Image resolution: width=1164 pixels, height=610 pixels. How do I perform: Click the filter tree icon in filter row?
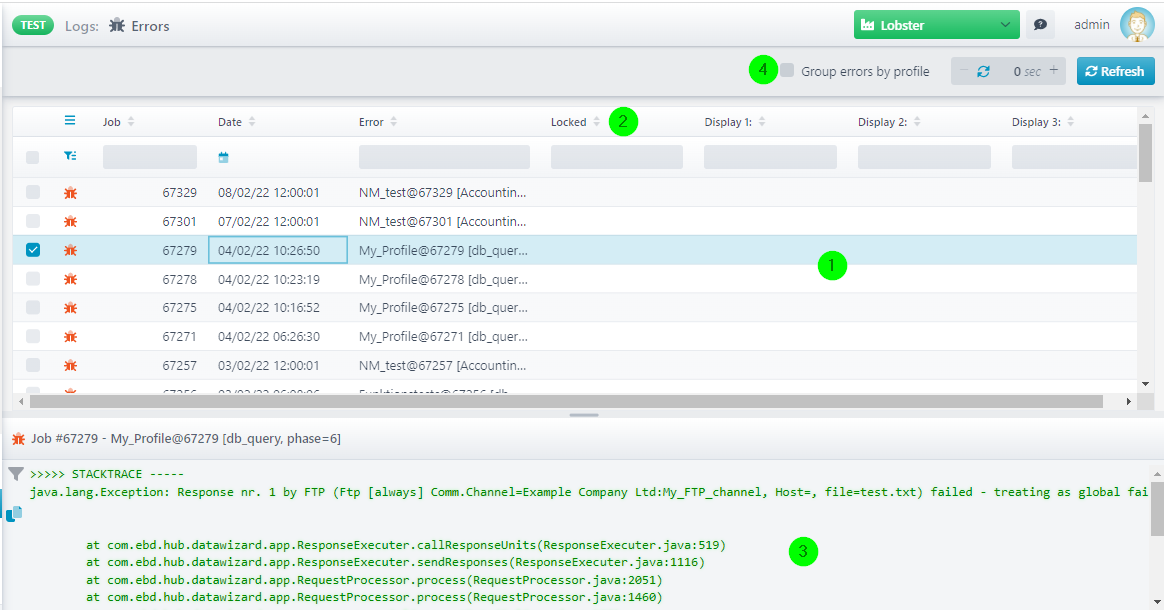tap(70, 156)
